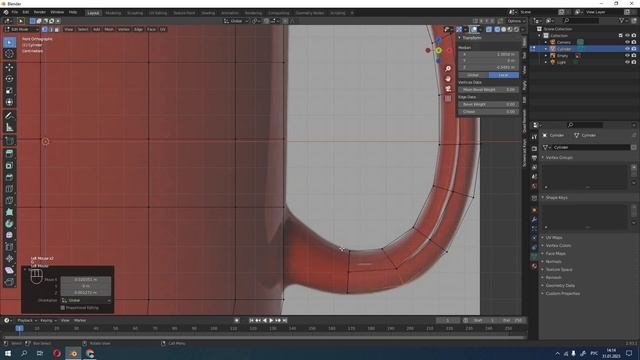Open the Edit Mode dropdown
This screenshot has width=640, height=360.
[22, 29]
